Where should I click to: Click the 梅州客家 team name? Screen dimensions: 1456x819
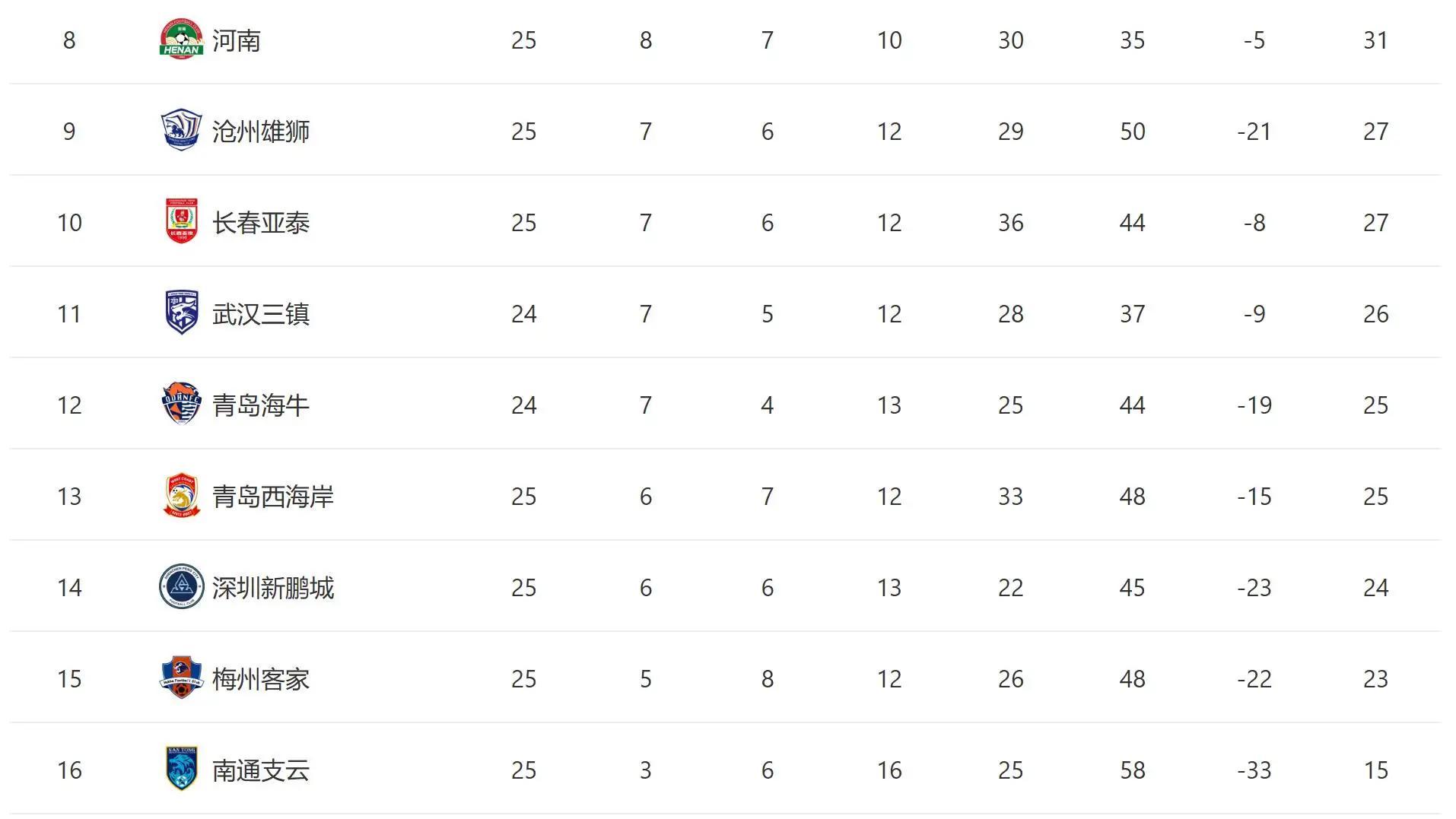[260, 679]
